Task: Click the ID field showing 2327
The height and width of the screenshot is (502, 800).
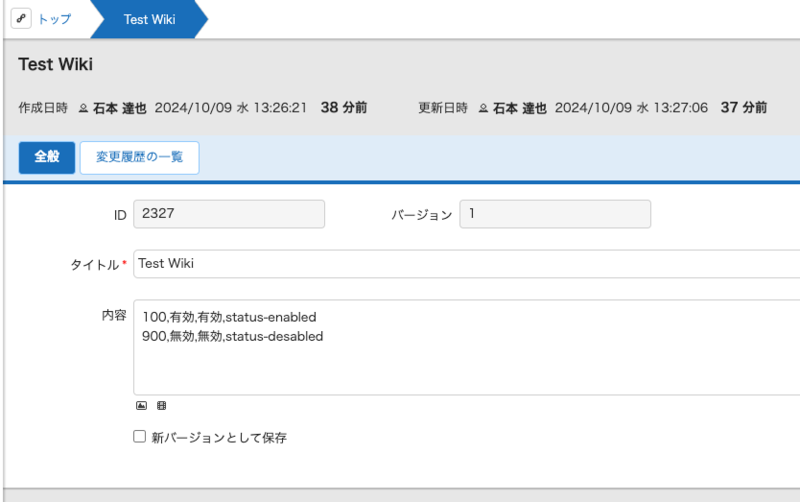Action: (229, 214)
